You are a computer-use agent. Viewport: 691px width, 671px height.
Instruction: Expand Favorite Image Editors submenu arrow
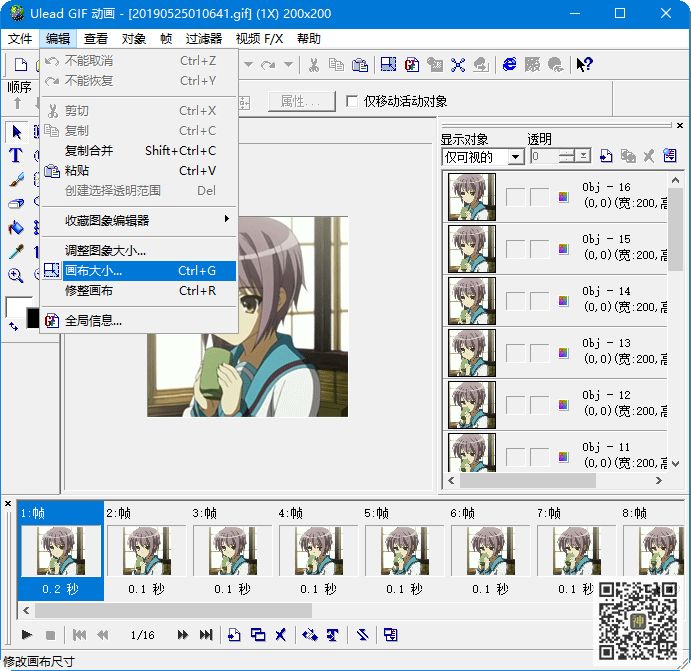pyautogui.click(x=227, y=219)
